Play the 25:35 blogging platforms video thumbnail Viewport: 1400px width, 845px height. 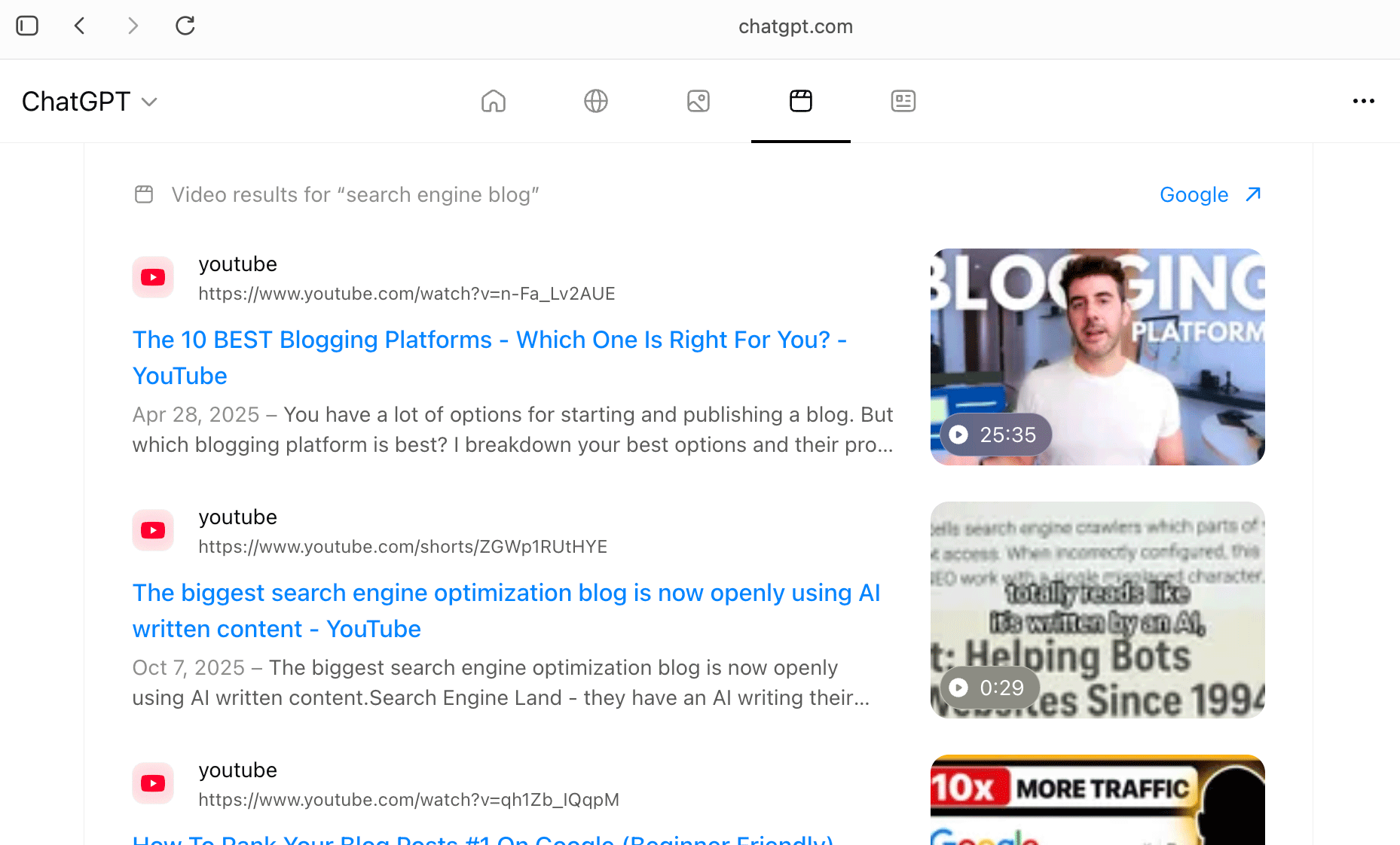(1097, 356)
